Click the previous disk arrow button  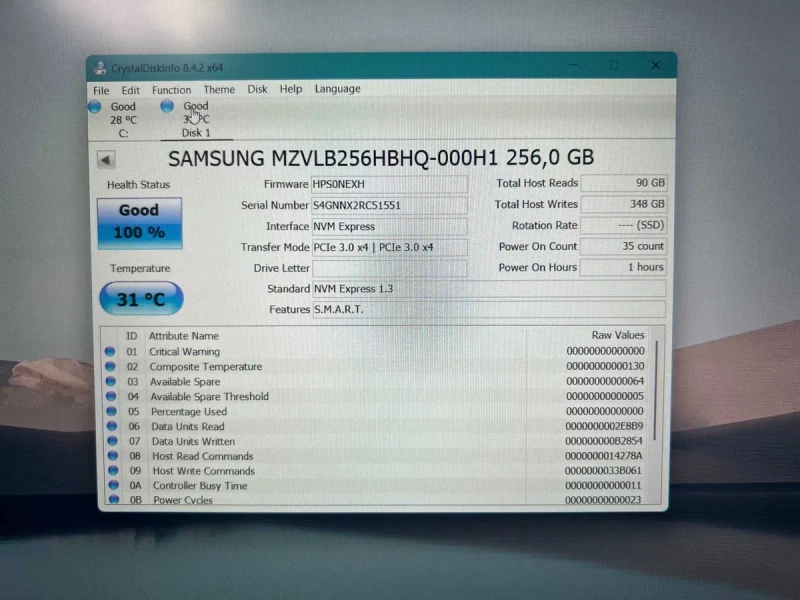click(106, 160)
